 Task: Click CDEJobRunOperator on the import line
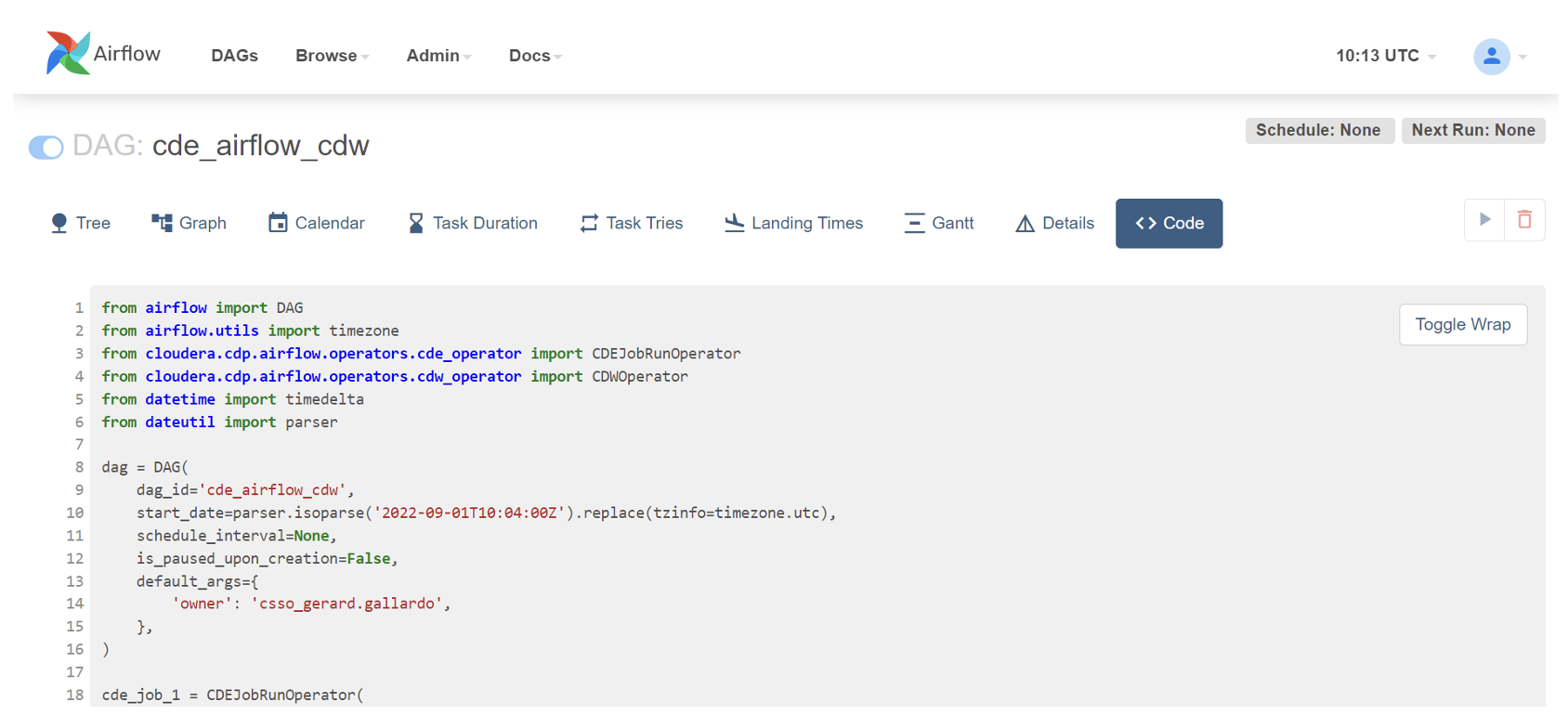[x=666, y=354]
